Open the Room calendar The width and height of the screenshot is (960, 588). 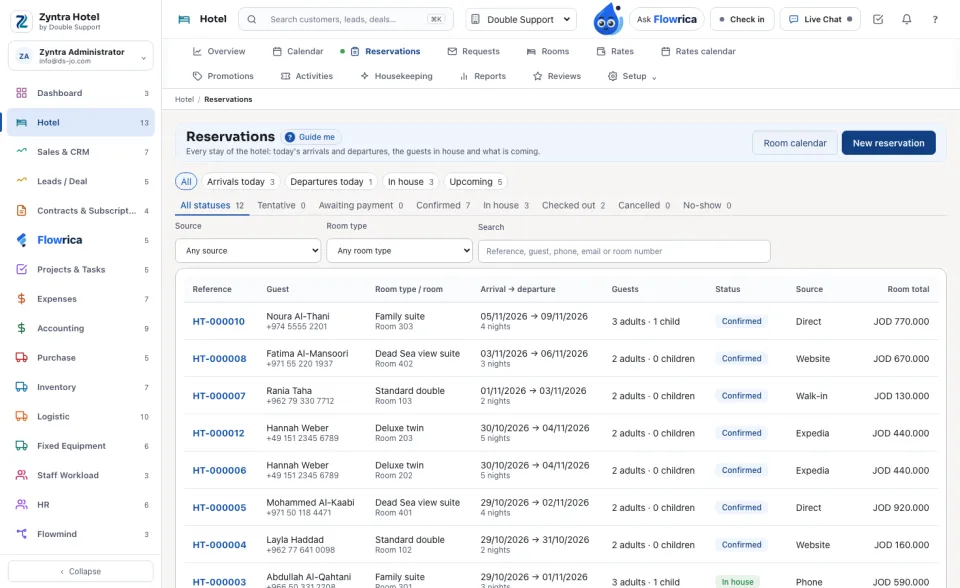click(x=795, y=143)
